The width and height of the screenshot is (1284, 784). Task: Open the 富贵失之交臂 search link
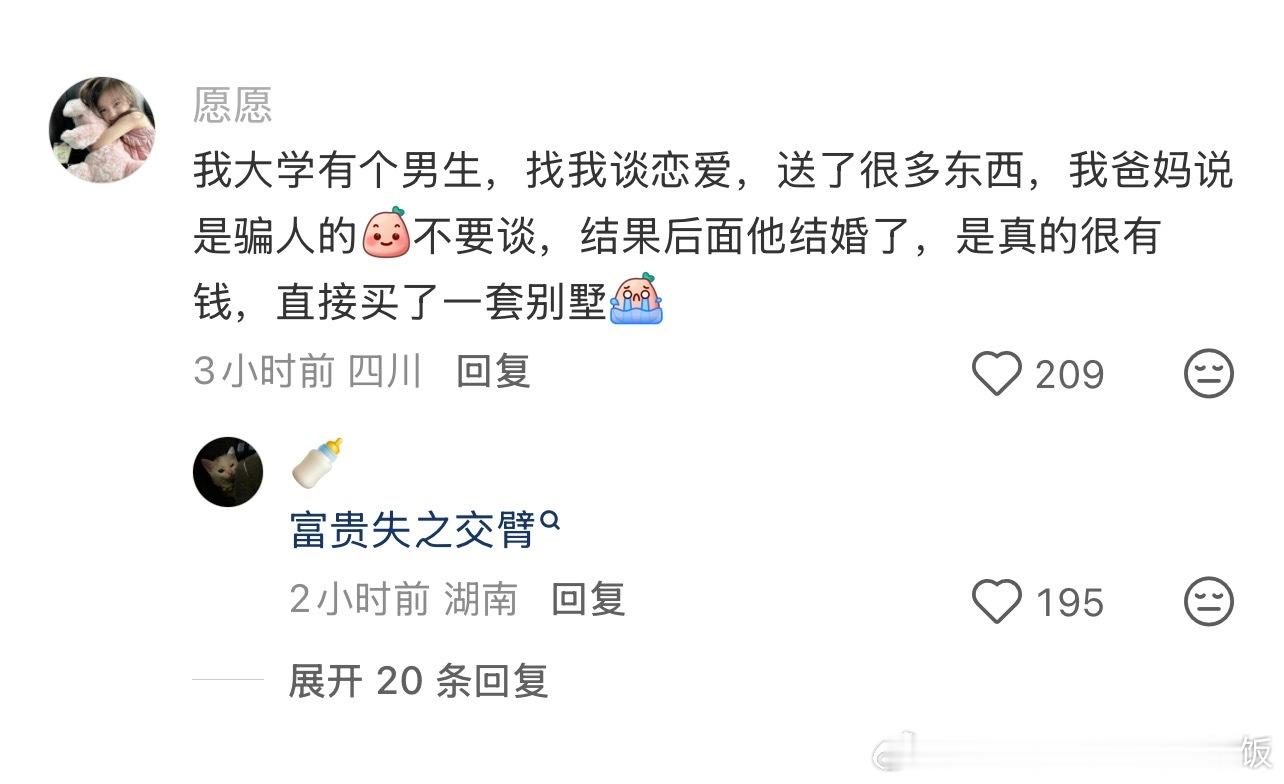413,529
